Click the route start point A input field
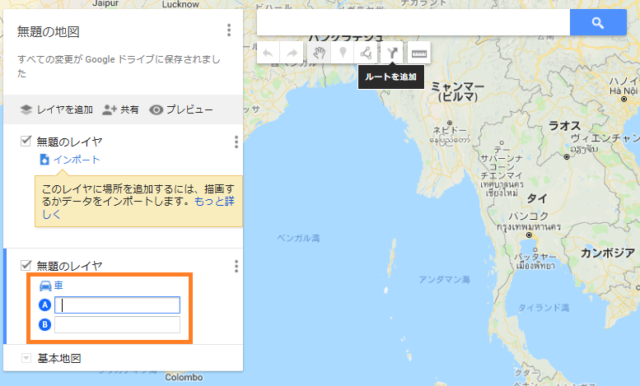The image size is (640, 386). coord(117,305)
